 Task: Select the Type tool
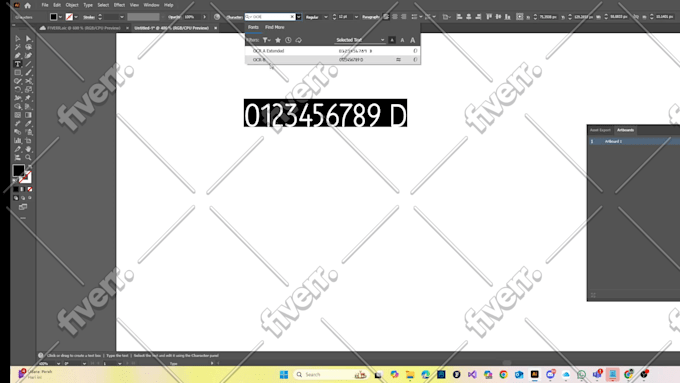pos(18,64)
